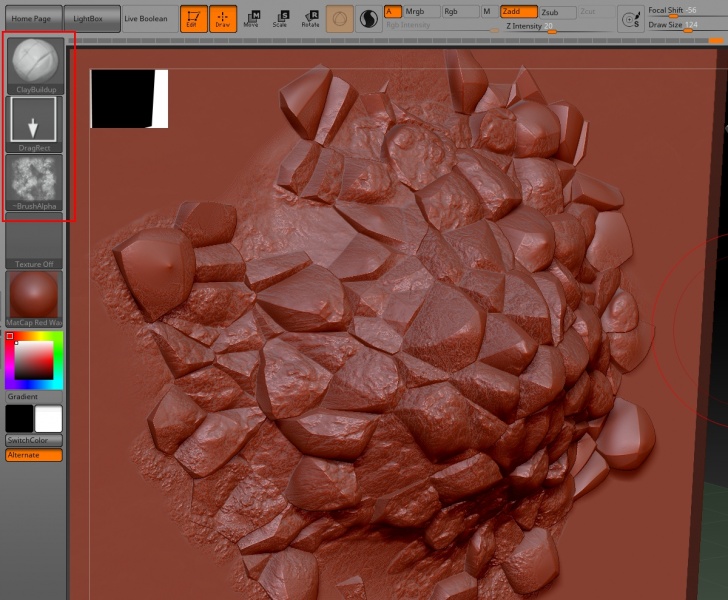Open the Home Page
The width and height of the screenshot is (728, 600).
click(x=33, y=19)
